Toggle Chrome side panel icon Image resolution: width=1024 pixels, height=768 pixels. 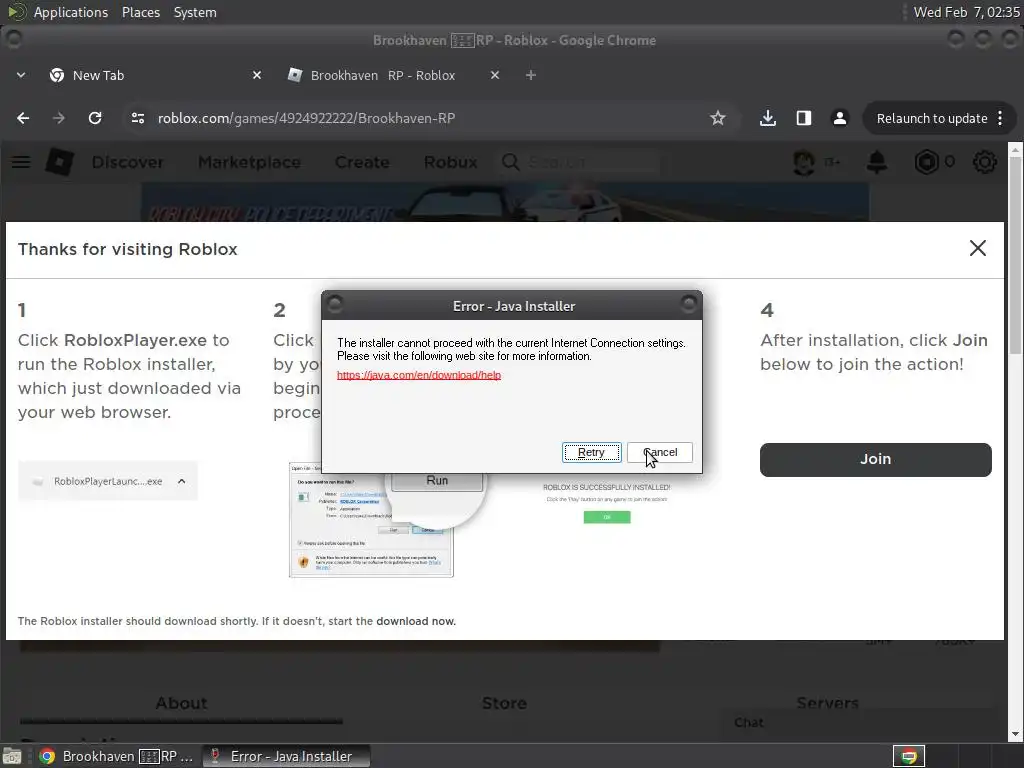click(804, 118)
